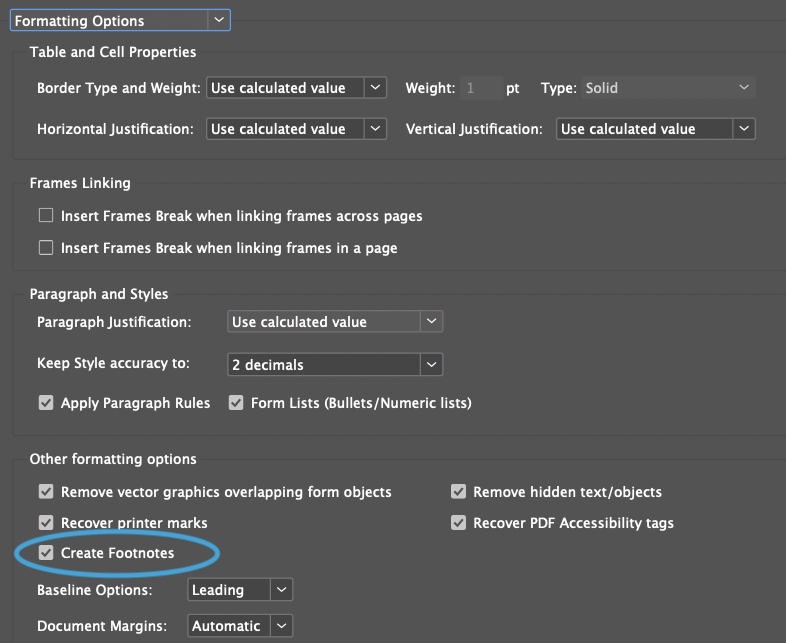Uncheck the Create Footnotes checkbox
This screenshot has height=643, width=786.
pos(46,553)
